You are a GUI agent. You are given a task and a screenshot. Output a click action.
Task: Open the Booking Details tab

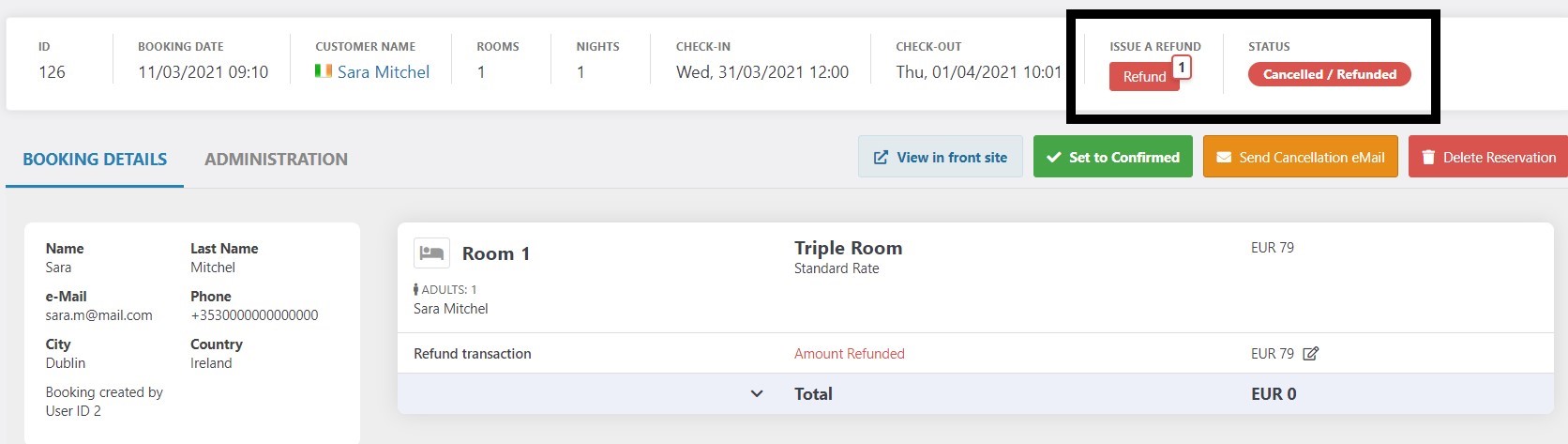coord(95,160)
